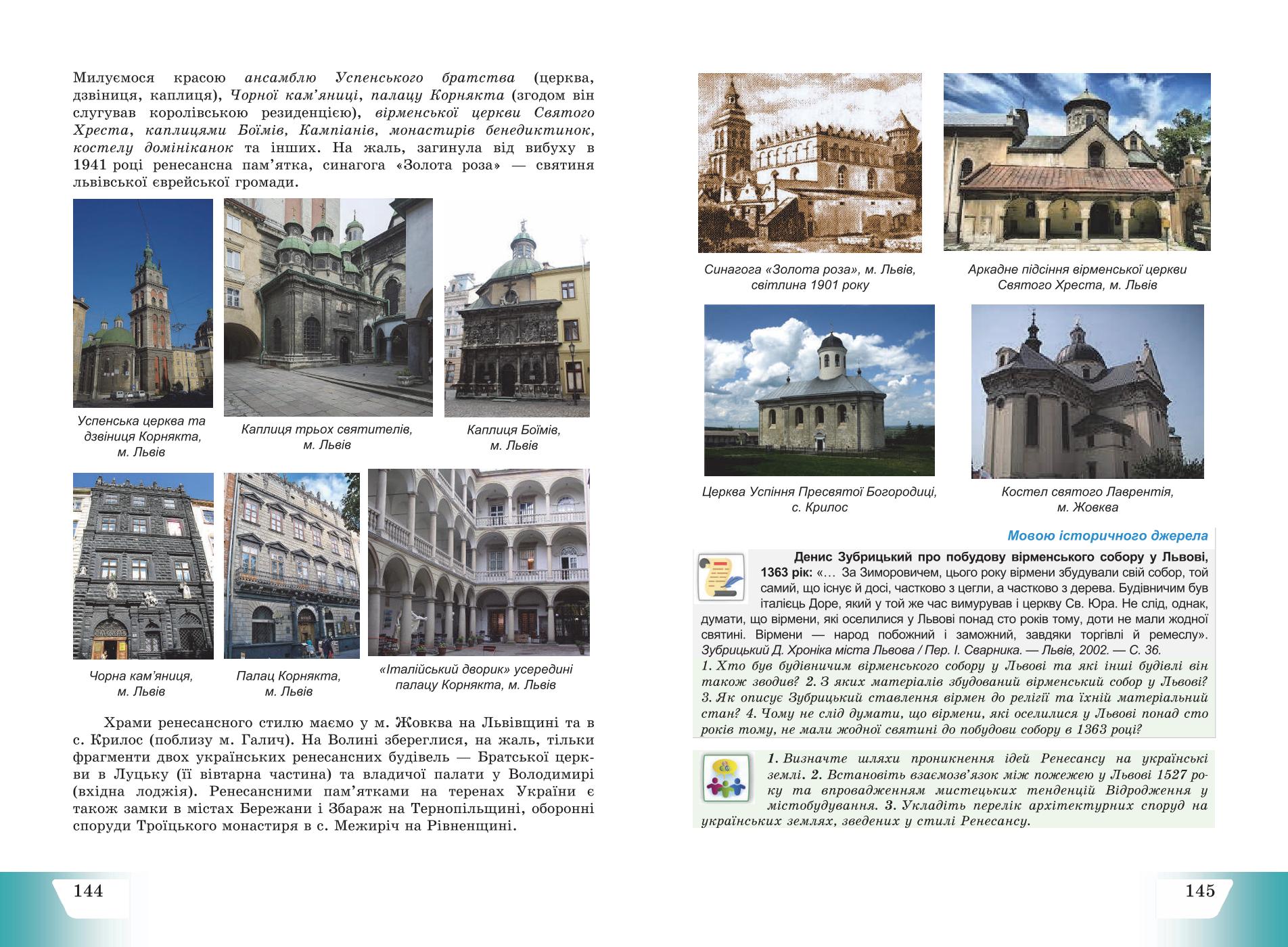
Task: Select the Італійський дворик courtyard photo
Action: pos(479,563)
